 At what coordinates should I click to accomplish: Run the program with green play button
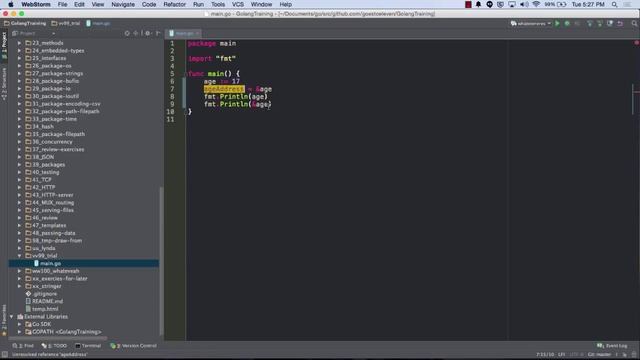click(557, 24)
